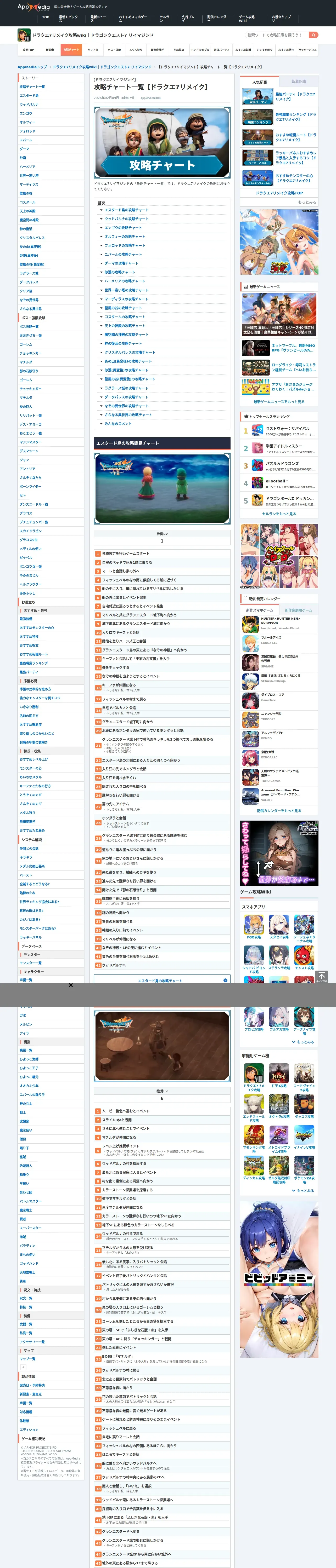
Task: Switch to the 人気記事 tab
Action: point(260,82)
